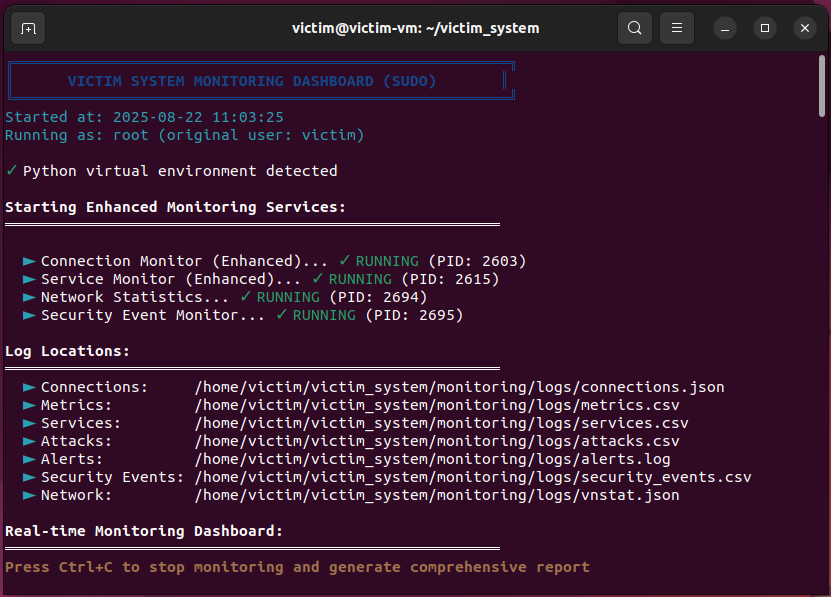Select the 'Running as: root' line
This screenshot has width=831, height=597.
pyautogui.click(x=184, y=135)
